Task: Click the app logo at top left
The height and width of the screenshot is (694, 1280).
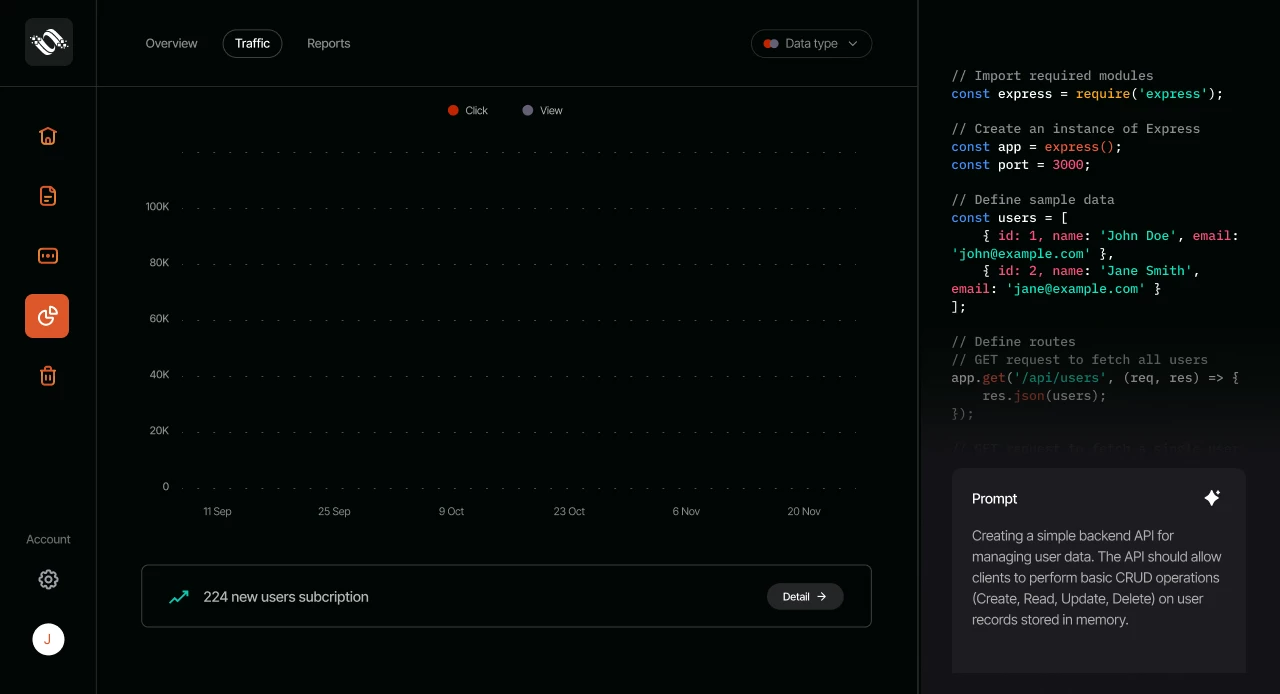Action: click(48, 42)
